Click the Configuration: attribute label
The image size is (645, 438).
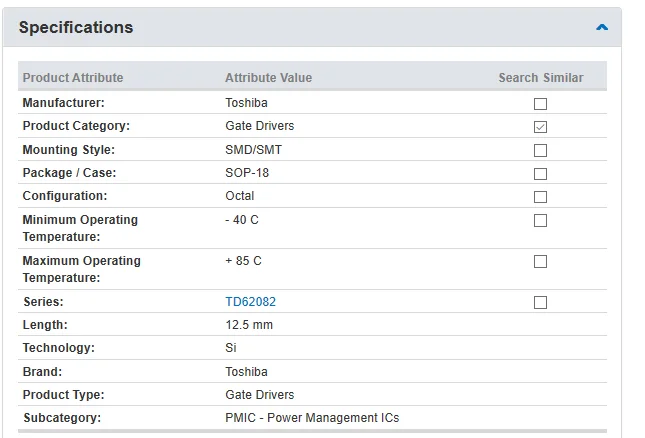pos(65,195)
